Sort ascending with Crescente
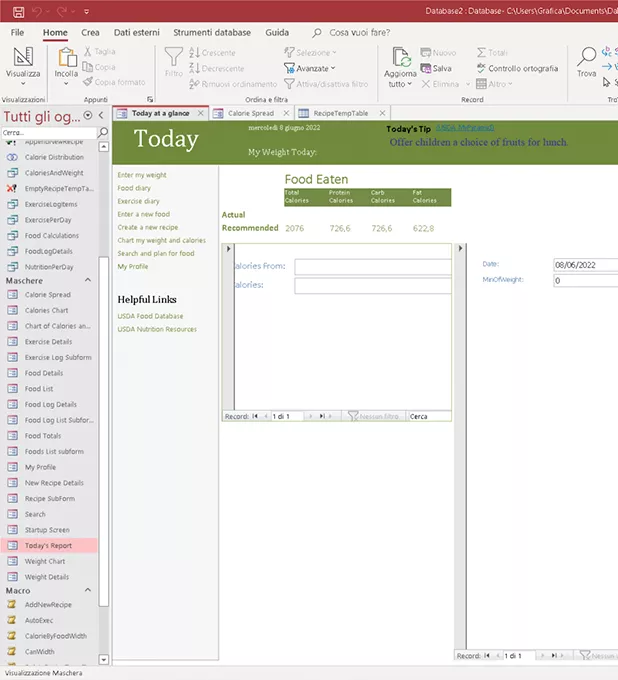Image resolution: width=618 pixels, height=680 pixels. click(213, 52)
